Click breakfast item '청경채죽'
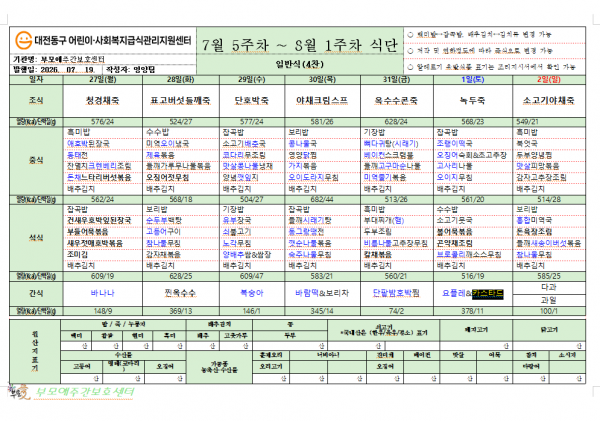 tap(103, 101)
